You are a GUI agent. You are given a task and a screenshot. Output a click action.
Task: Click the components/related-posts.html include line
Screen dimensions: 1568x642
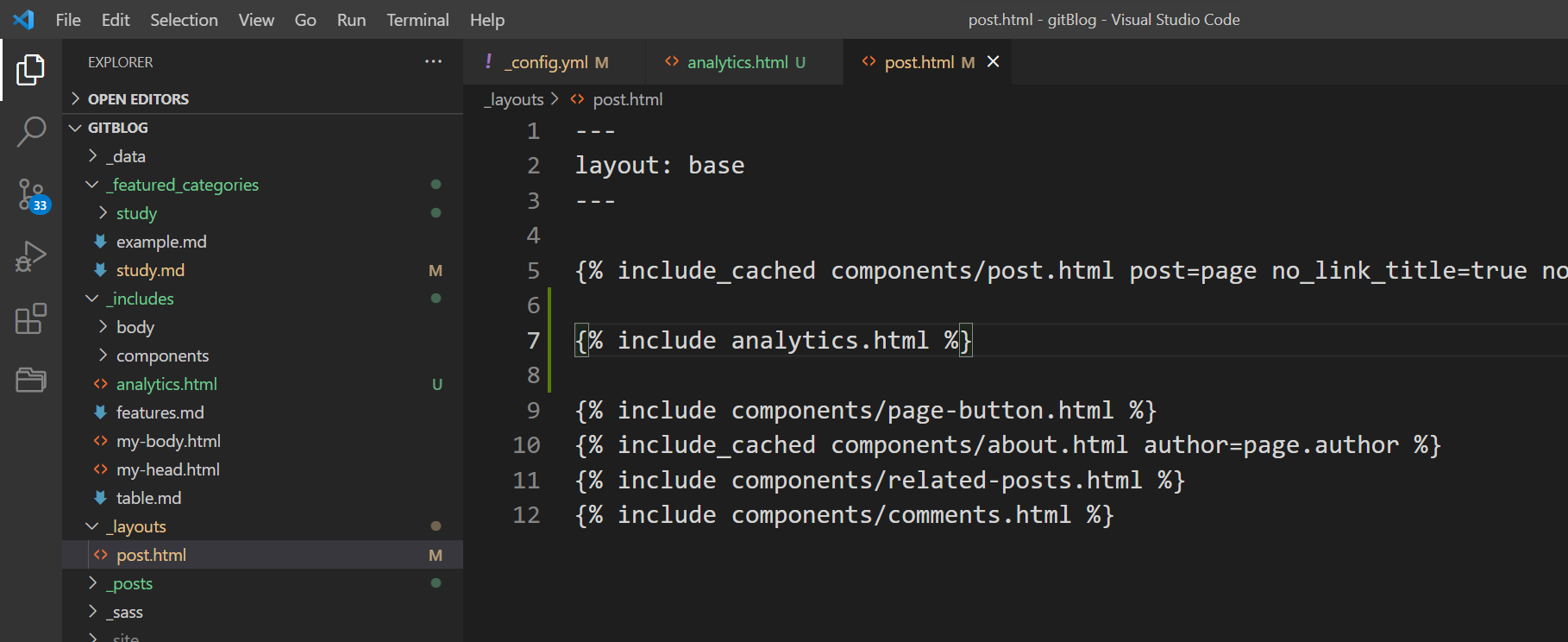pyautogui.click(x=880, y=480)
